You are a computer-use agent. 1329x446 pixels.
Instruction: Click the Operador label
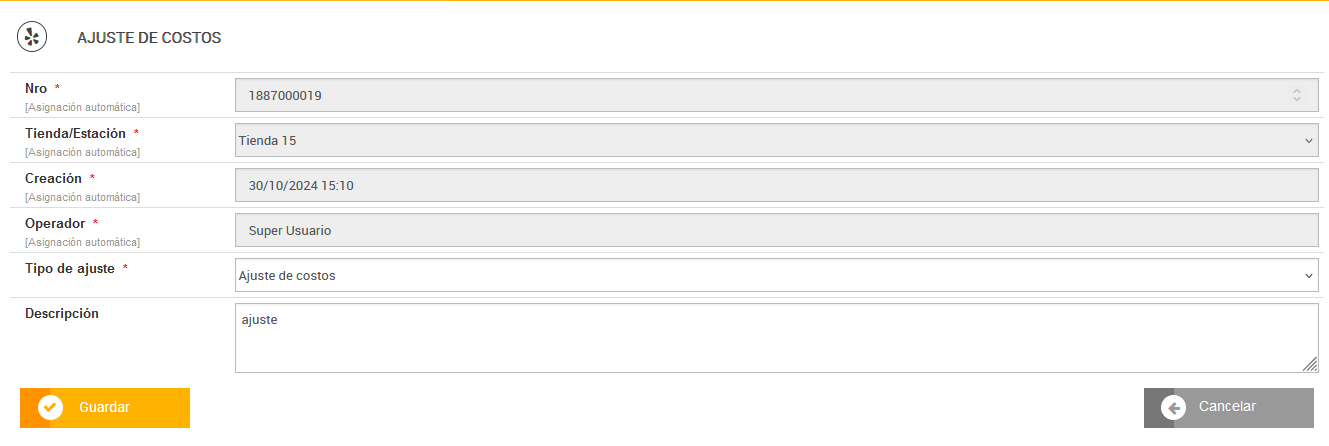tap(55, 223)
